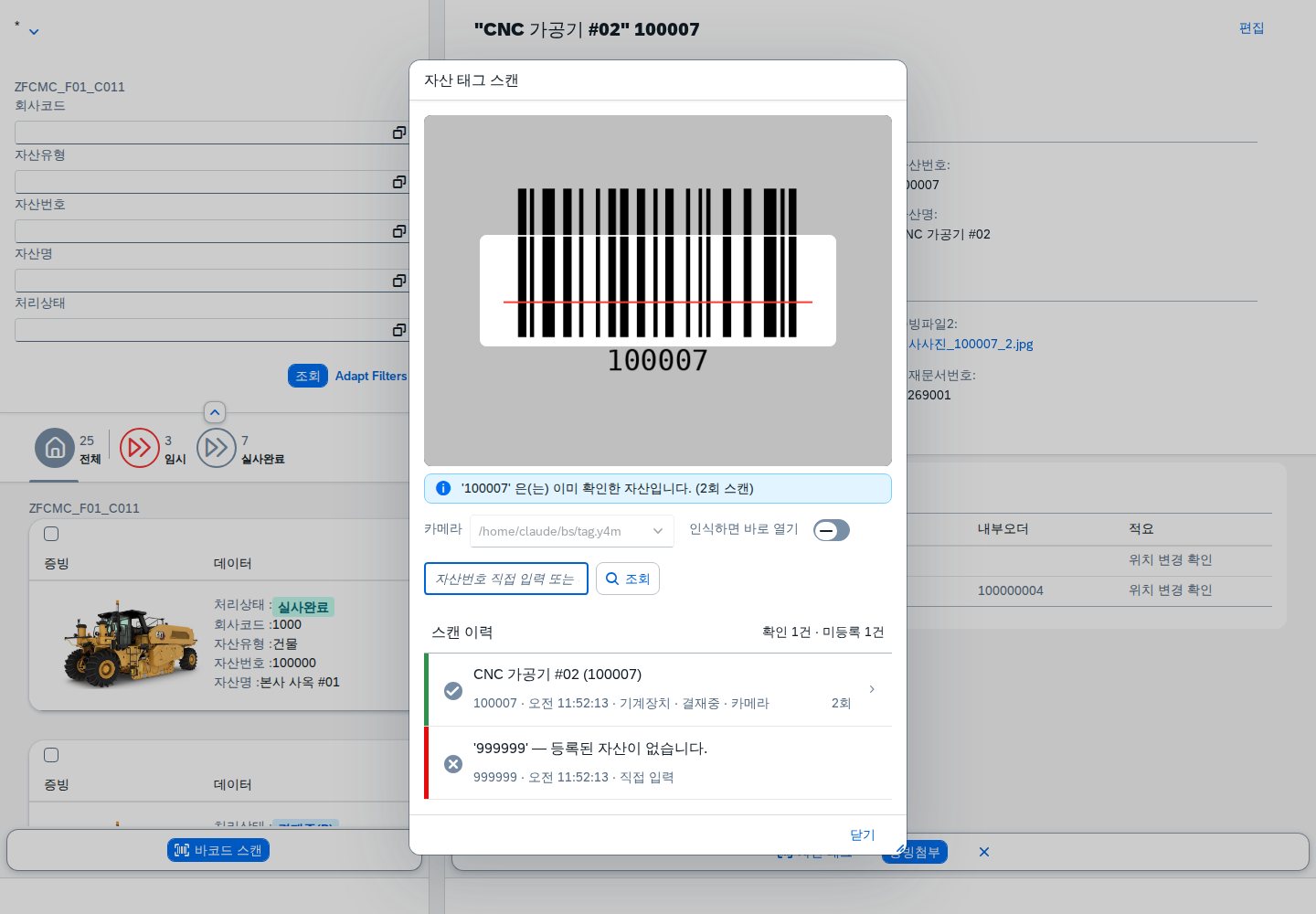This screenshot has height=914, width=1316.
Task: Click the 적요 column header
Action: [1141, 529]
